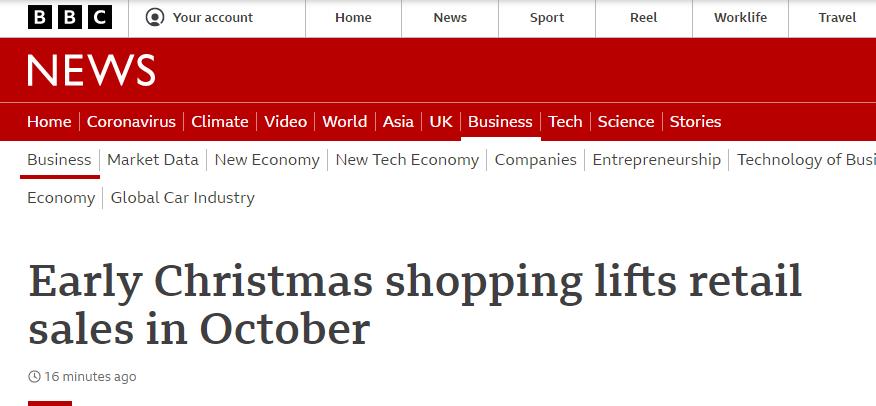Click the BBC logo blocks

(x=70, y=17)
